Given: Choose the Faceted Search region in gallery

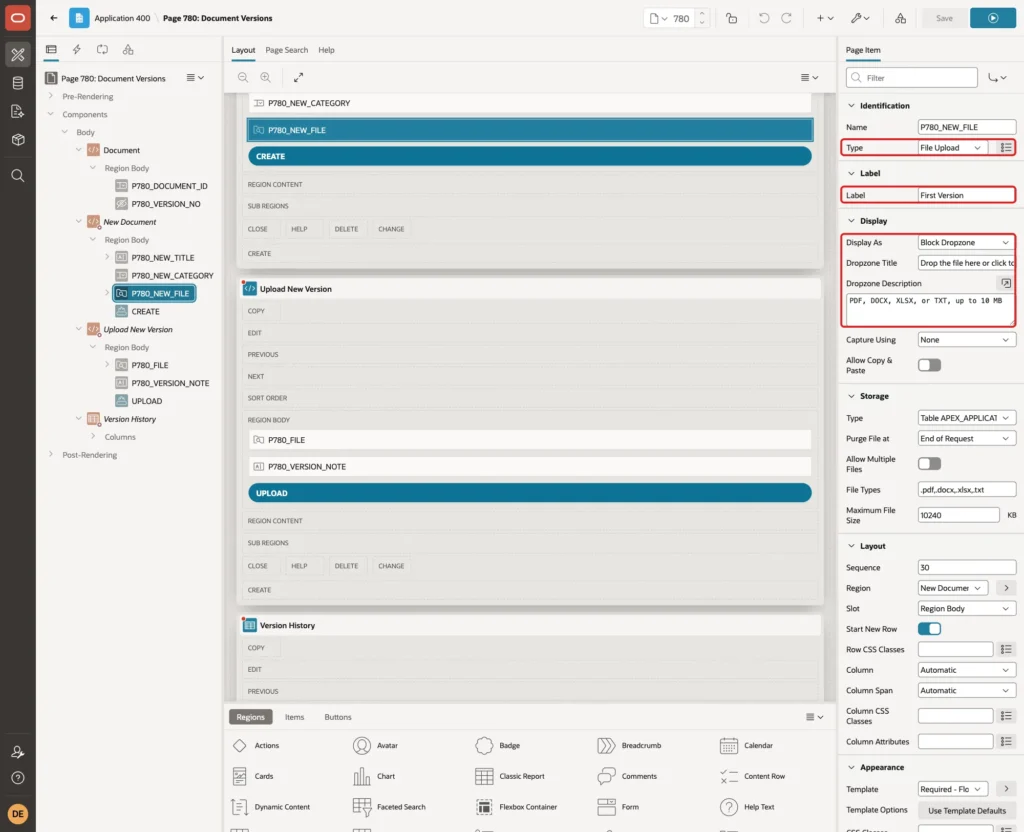Looking at the screenshot, I should (389, 807).
